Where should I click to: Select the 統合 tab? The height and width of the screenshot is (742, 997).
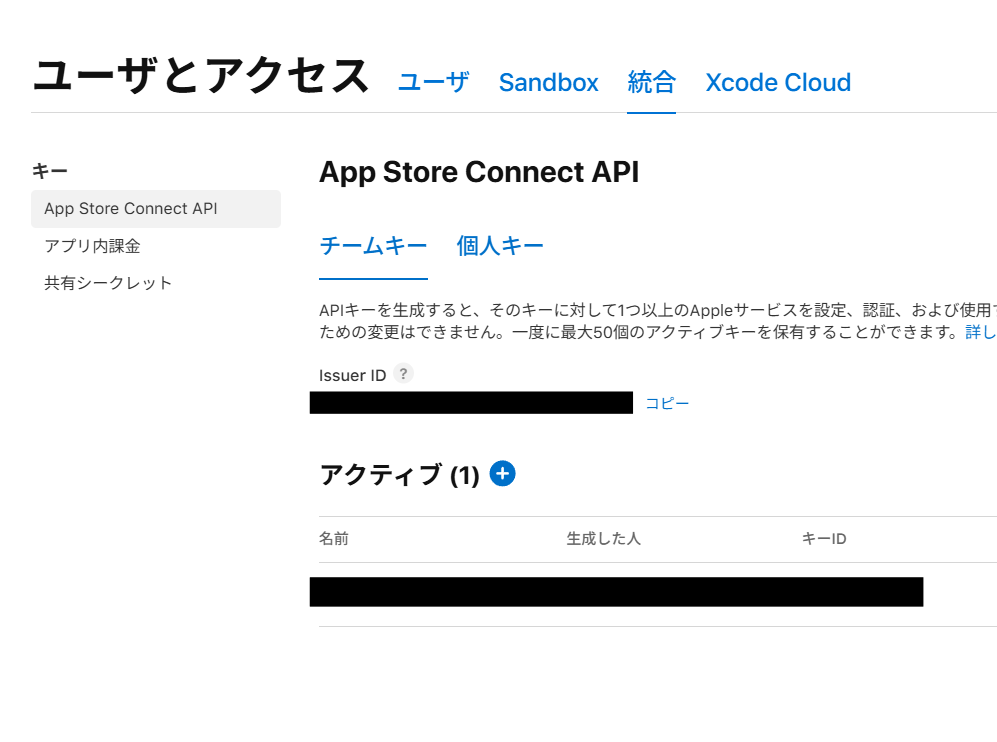[651, 83]
